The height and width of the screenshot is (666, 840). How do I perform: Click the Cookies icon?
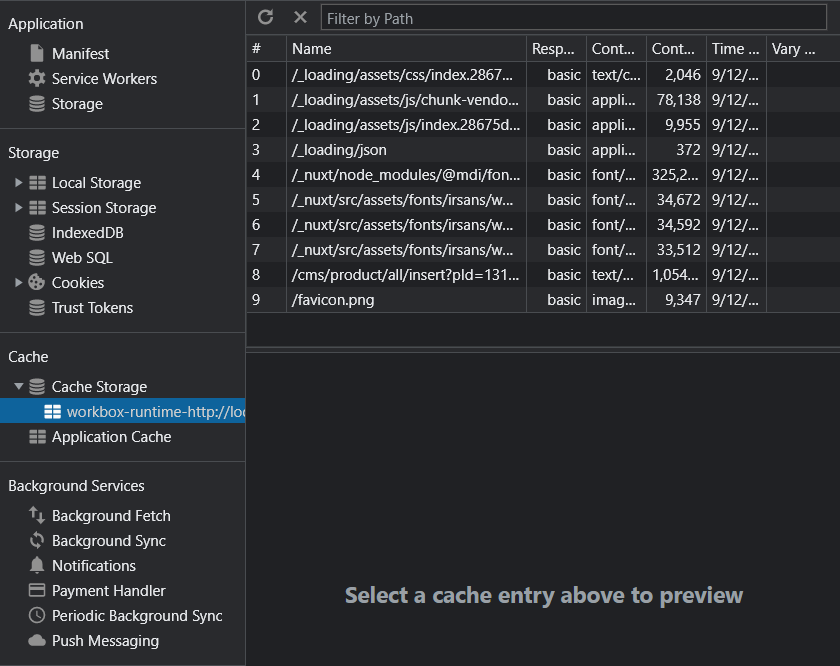tap(37, 283)
